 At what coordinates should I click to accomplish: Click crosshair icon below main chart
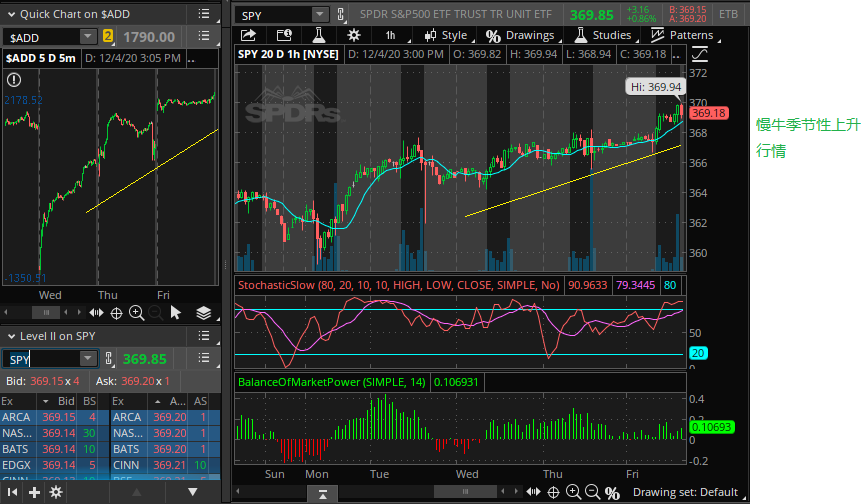click(554, 492)
